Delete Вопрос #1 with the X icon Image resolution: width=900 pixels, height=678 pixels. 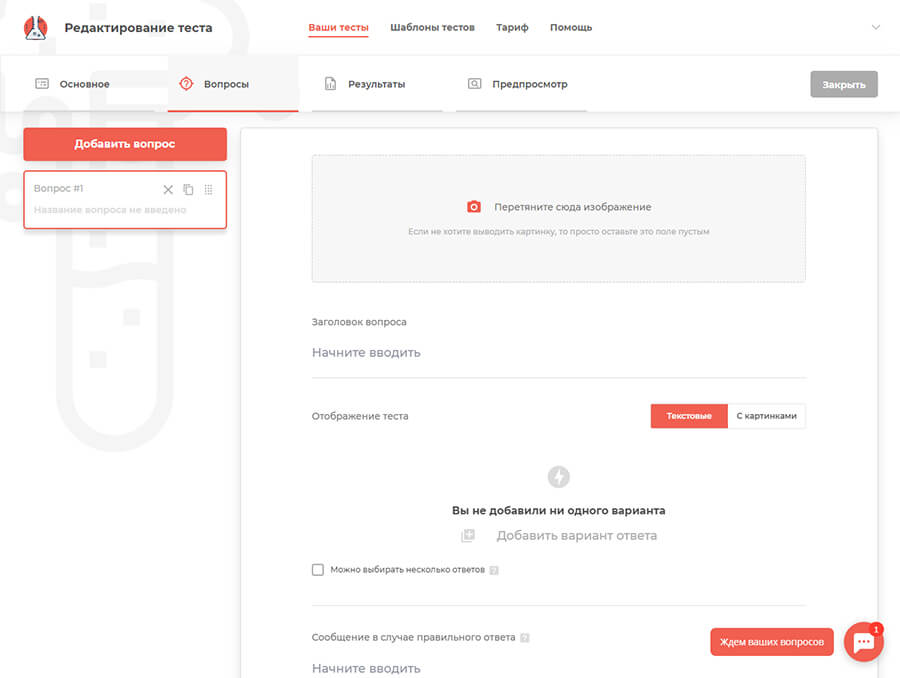click(168, 189)
